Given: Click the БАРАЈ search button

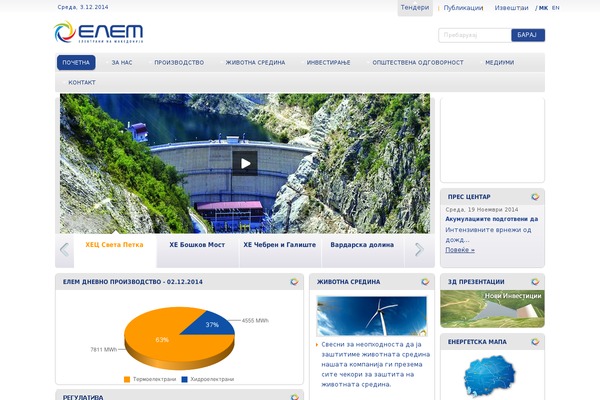Looking at the screenshot, I should coord(528,35).
